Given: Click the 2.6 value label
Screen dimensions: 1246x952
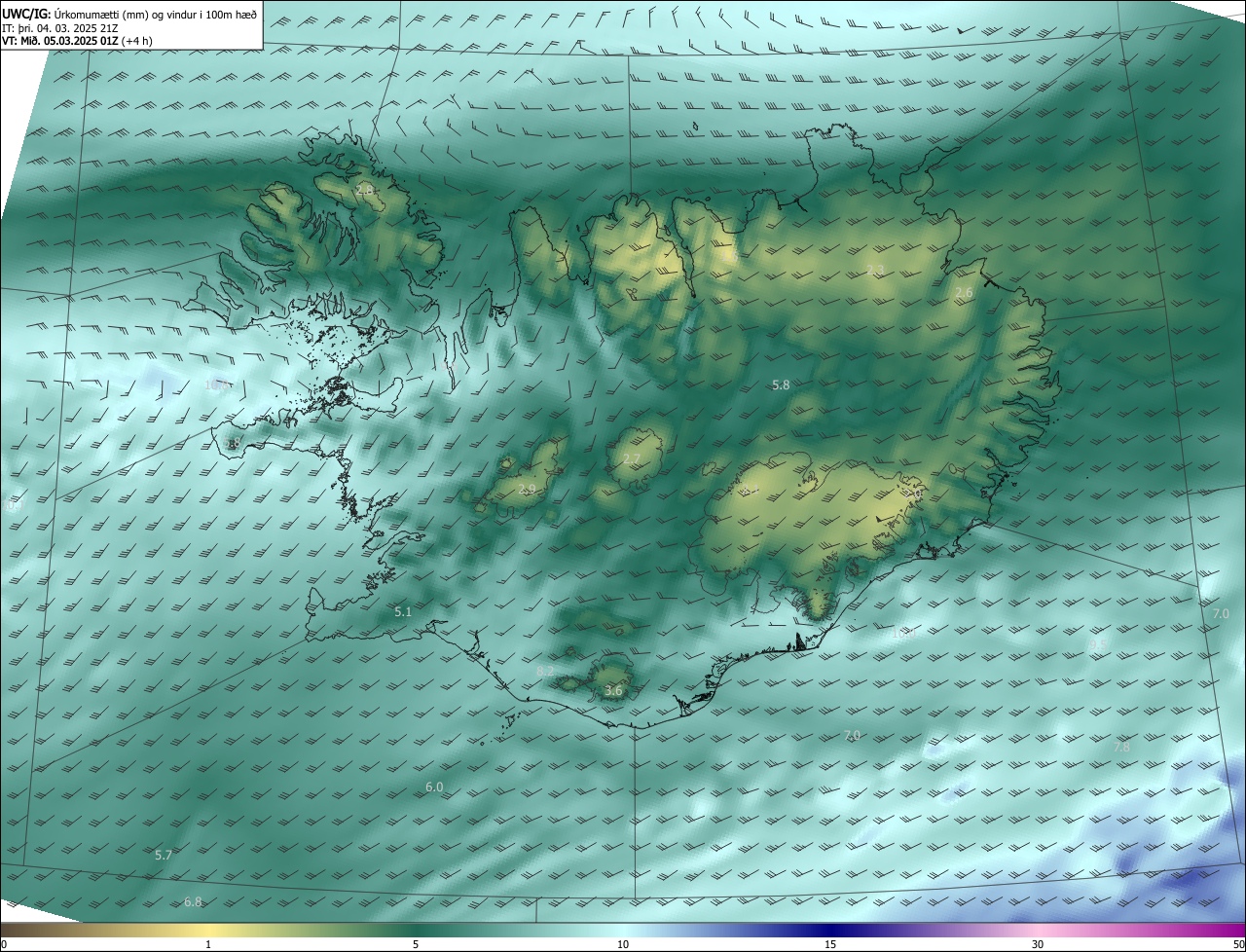Looking at the screenshot, I should [964, 293].
